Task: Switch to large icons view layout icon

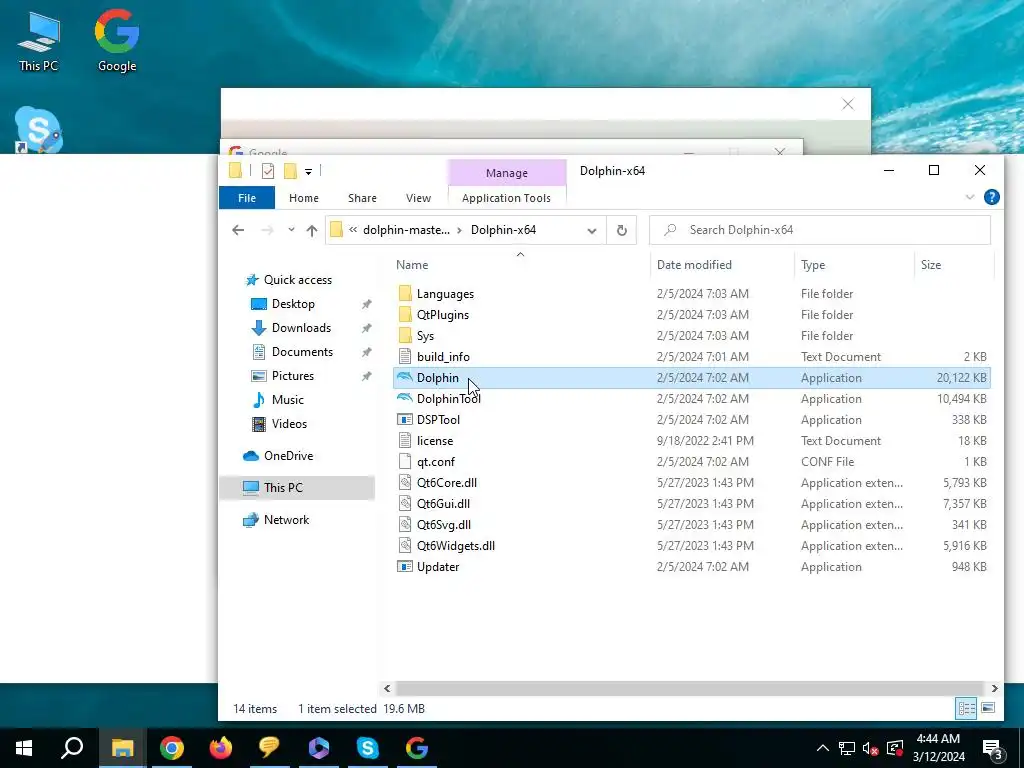Action: (988, 708)
